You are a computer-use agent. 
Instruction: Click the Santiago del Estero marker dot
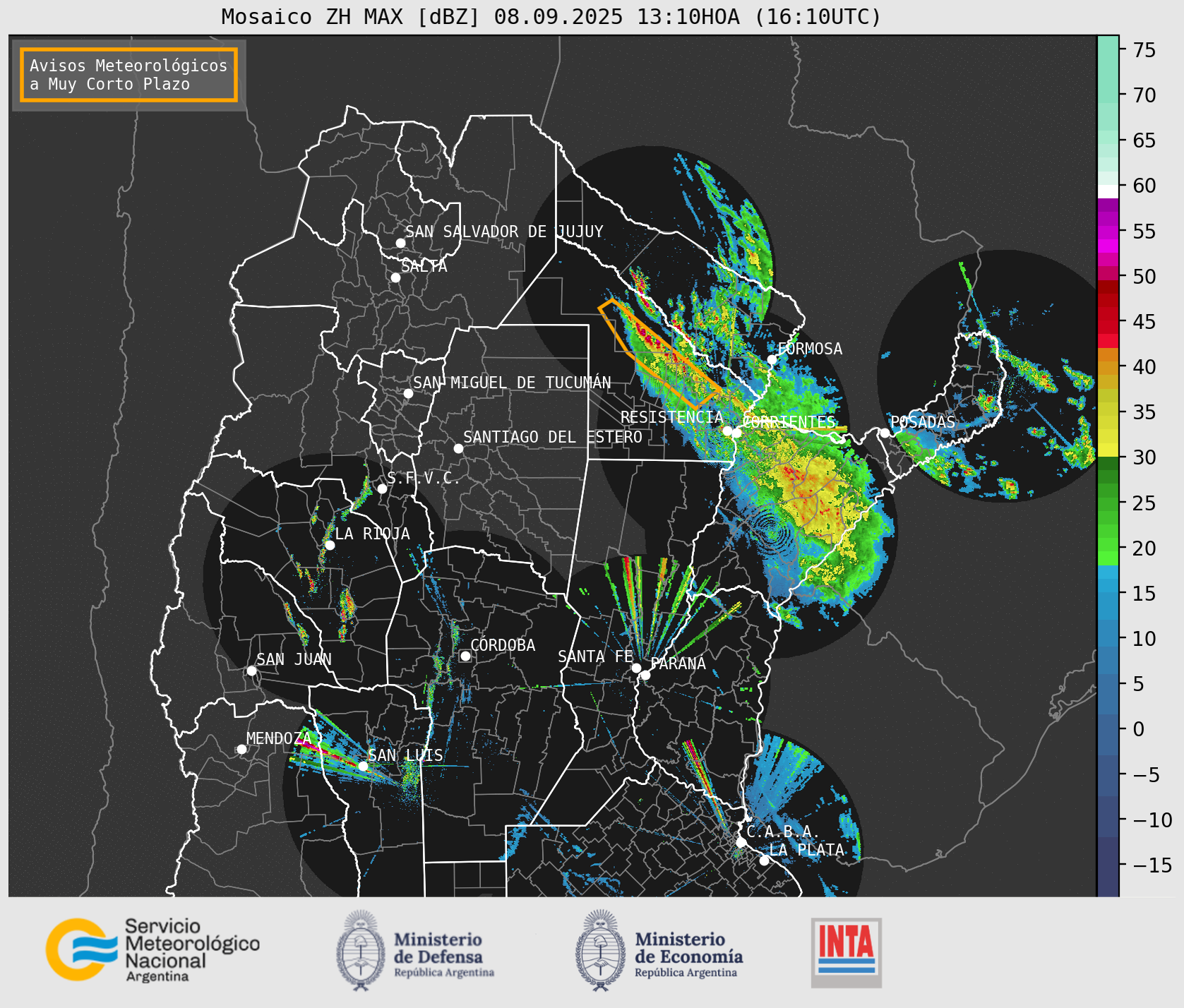click(458, 448)
